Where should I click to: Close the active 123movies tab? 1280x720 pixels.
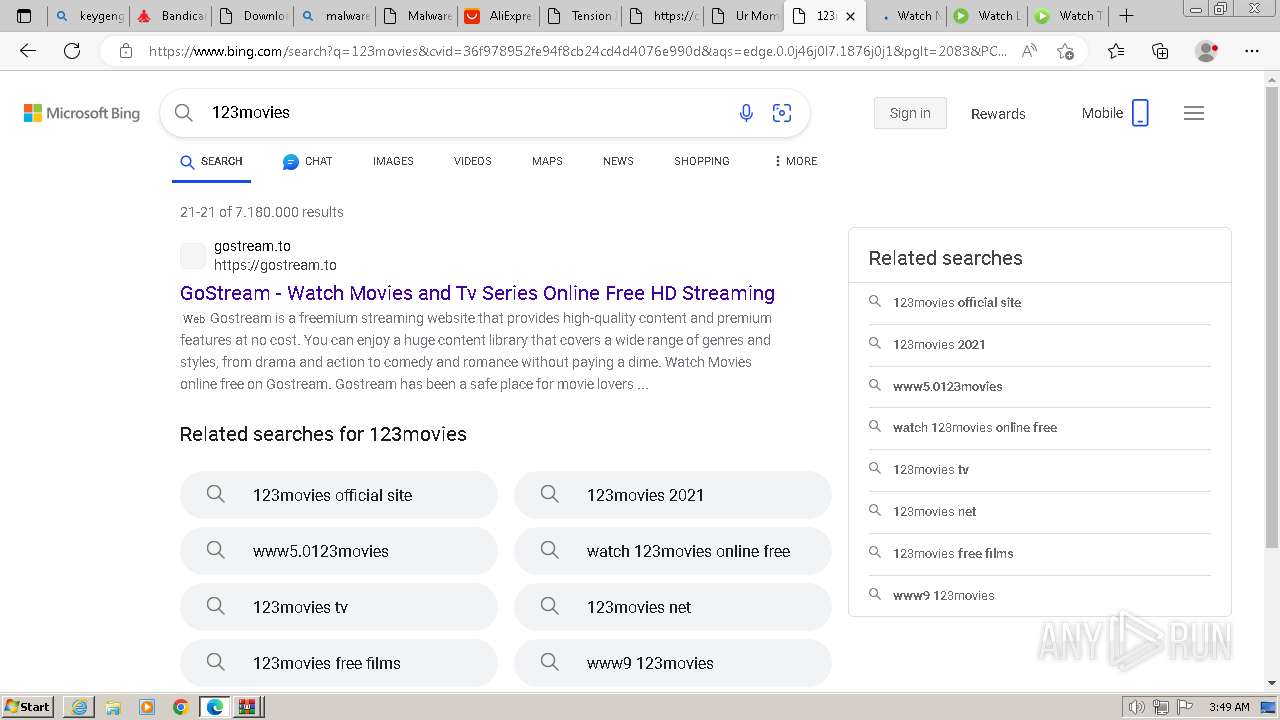pos(850,16)
